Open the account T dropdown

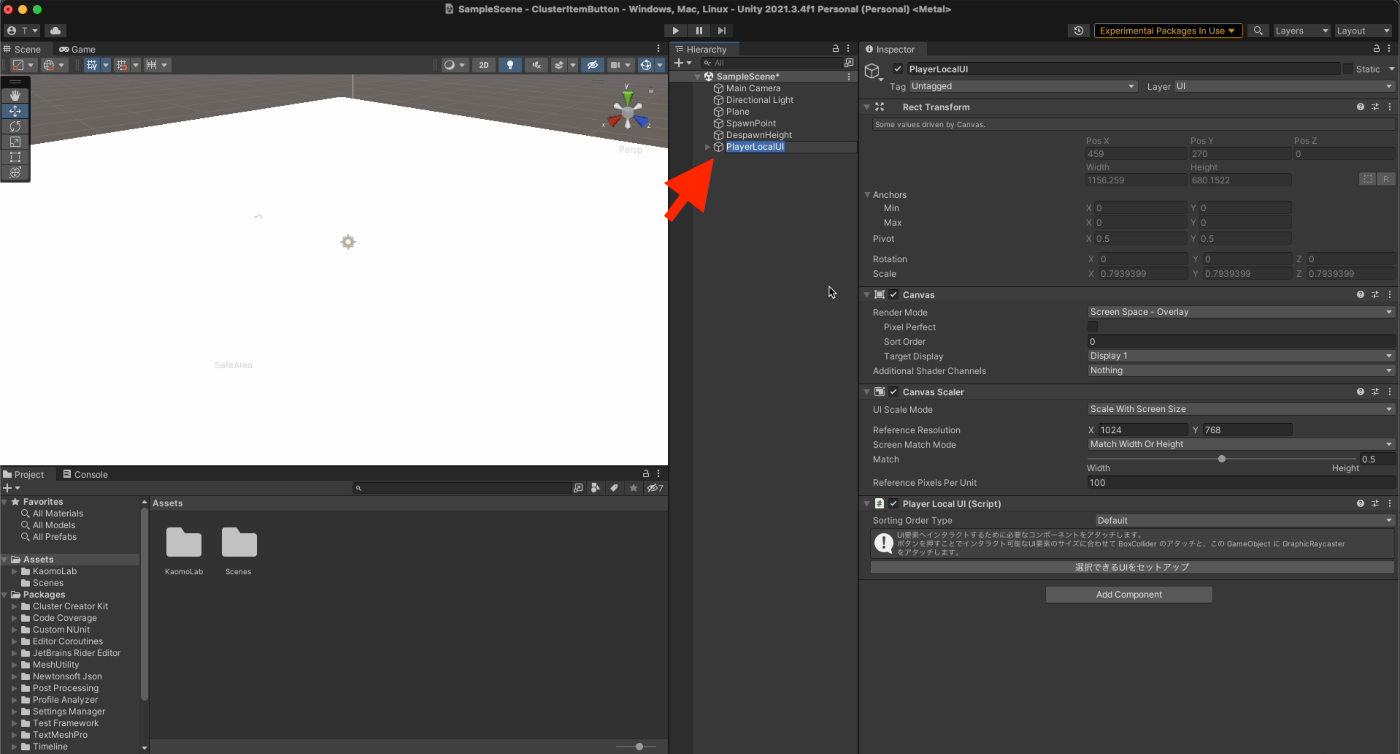click(22, 31)
